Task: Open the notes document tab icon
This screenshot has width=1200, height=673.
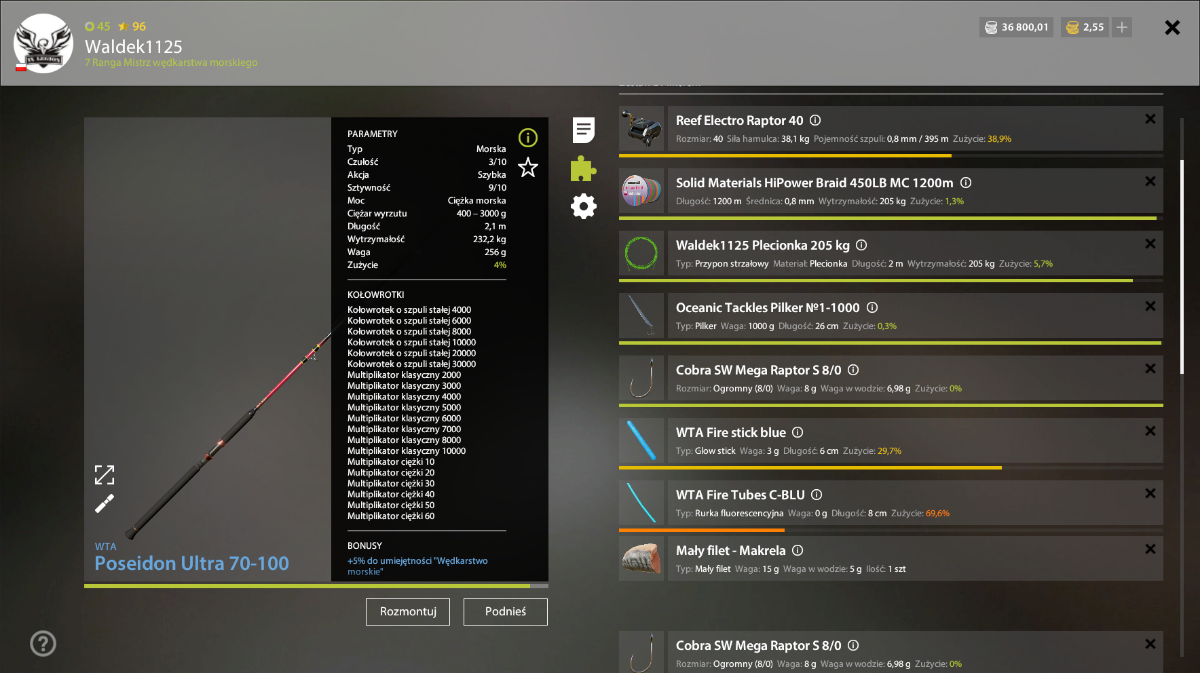Action: point(584,130)
